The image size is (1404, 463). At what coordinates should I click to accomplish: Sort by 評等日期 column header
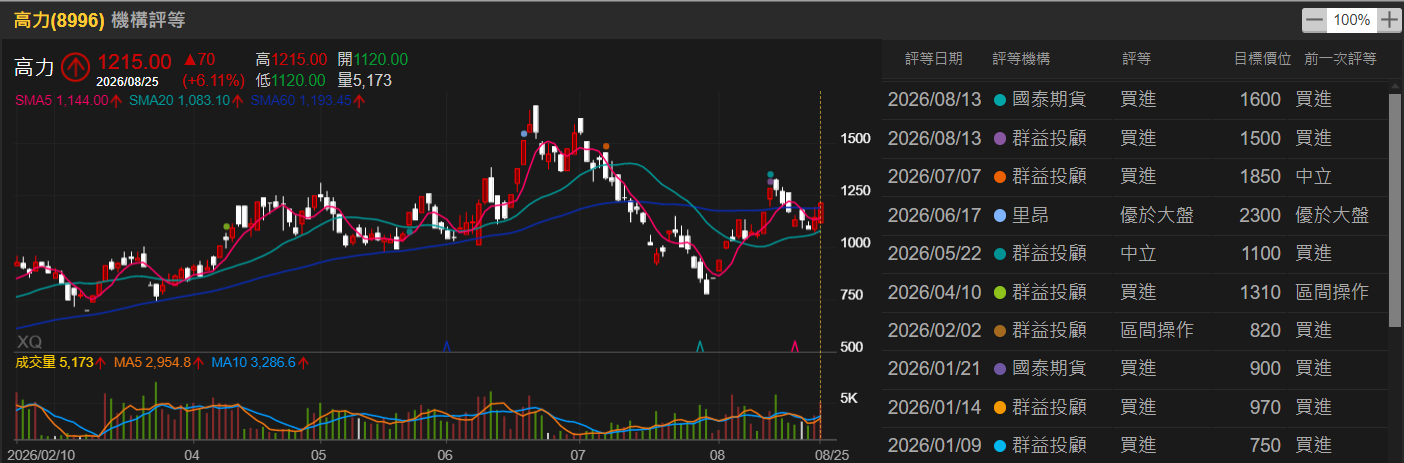(934, 59)
